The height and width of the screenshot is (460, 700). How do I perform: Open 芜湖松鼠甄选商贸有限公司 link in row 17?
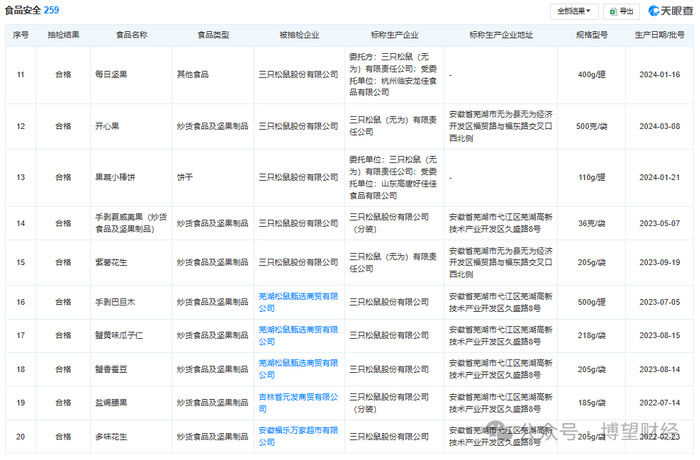298,335
